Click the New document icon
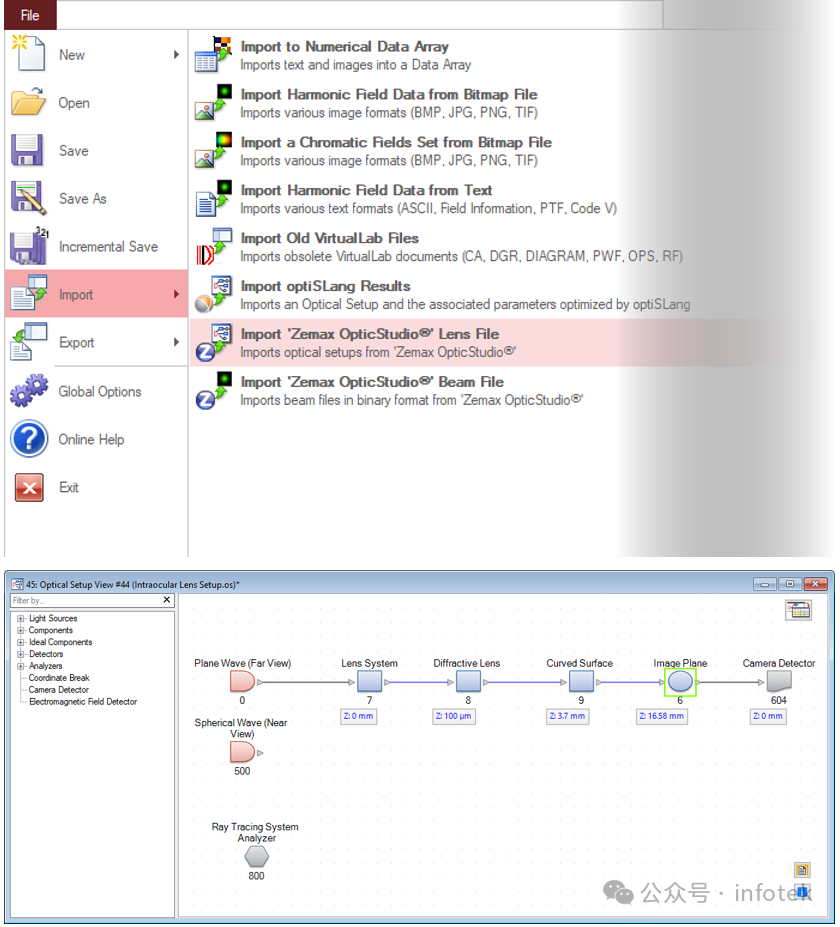The width and height of the screenshot is (840, 927). click(x=28, y=53)
